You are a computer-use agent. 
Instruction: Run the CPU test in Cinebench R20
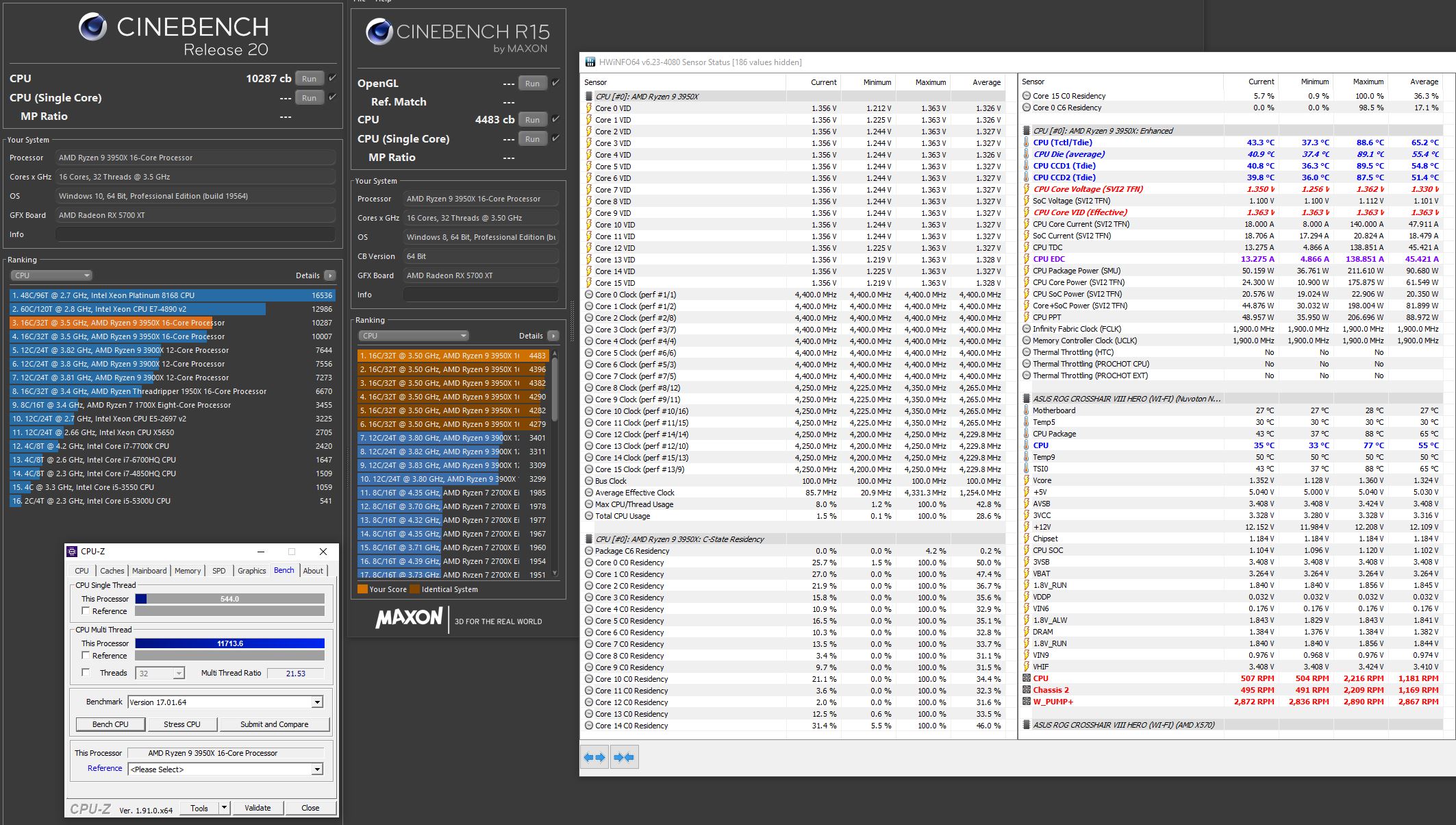coord(309,79)
